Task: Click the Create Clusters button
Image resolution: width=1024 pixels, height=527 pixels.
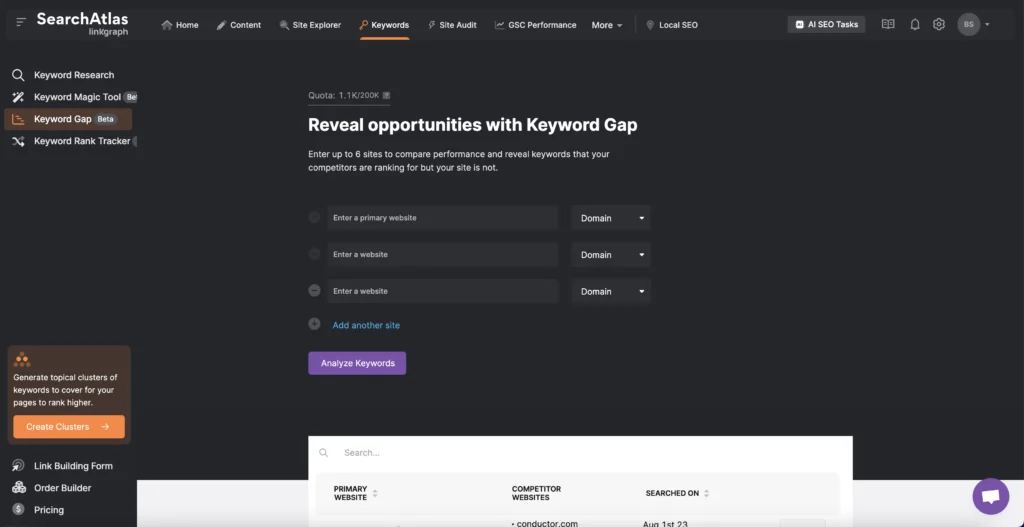Action: tap(69, 427)
